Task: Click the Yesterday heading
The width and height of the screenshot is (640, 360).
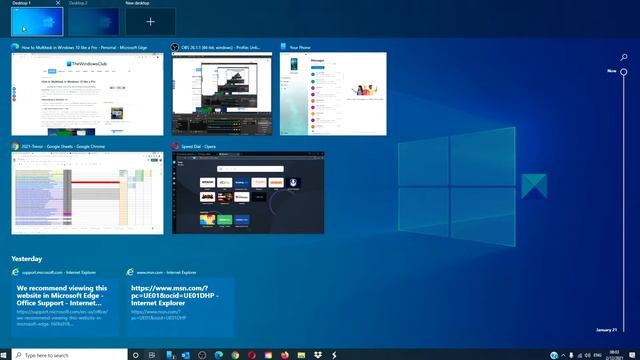Action: click(x=27, y=259)
